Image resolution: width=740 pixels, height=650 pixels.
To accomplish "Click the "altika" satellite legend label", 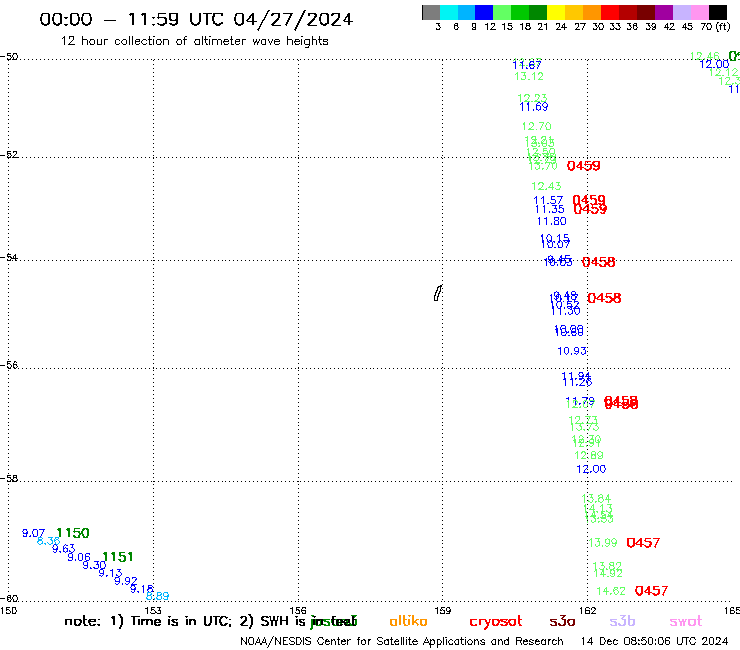I will coord(408,621).
